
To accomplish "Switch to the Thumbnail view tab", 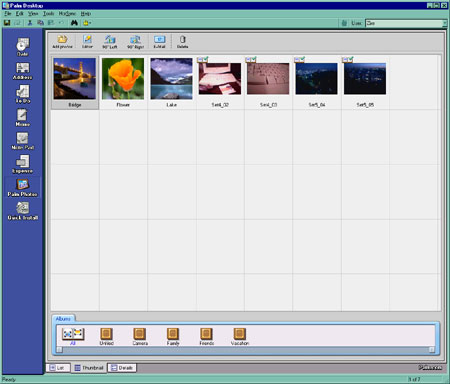I will [89, 368].
